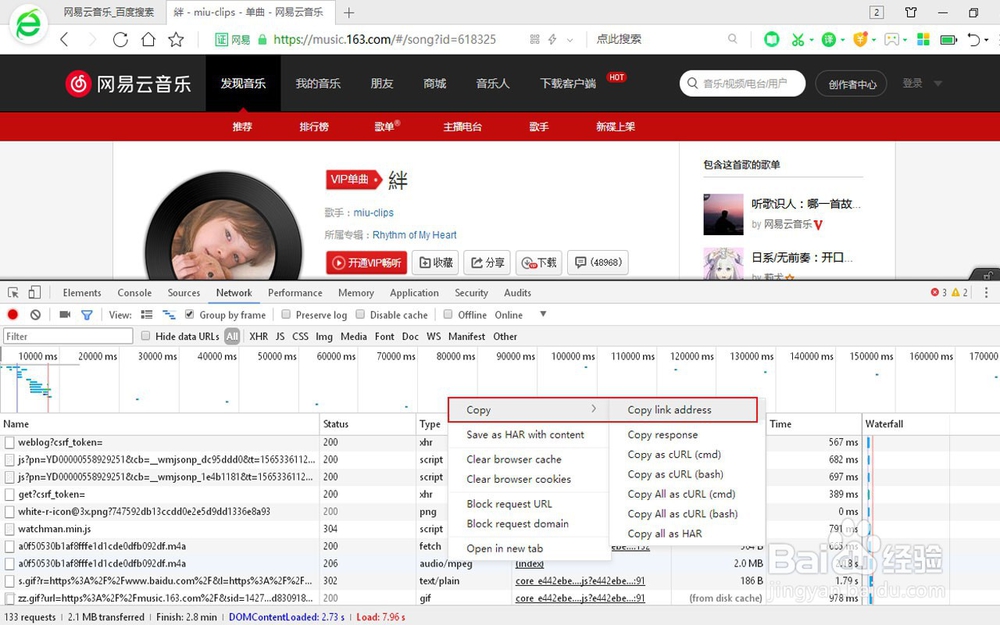This screenshot has width=1000, height=625.
Task: Toggle the network filter funnel icon
Action: coord(87,314)
